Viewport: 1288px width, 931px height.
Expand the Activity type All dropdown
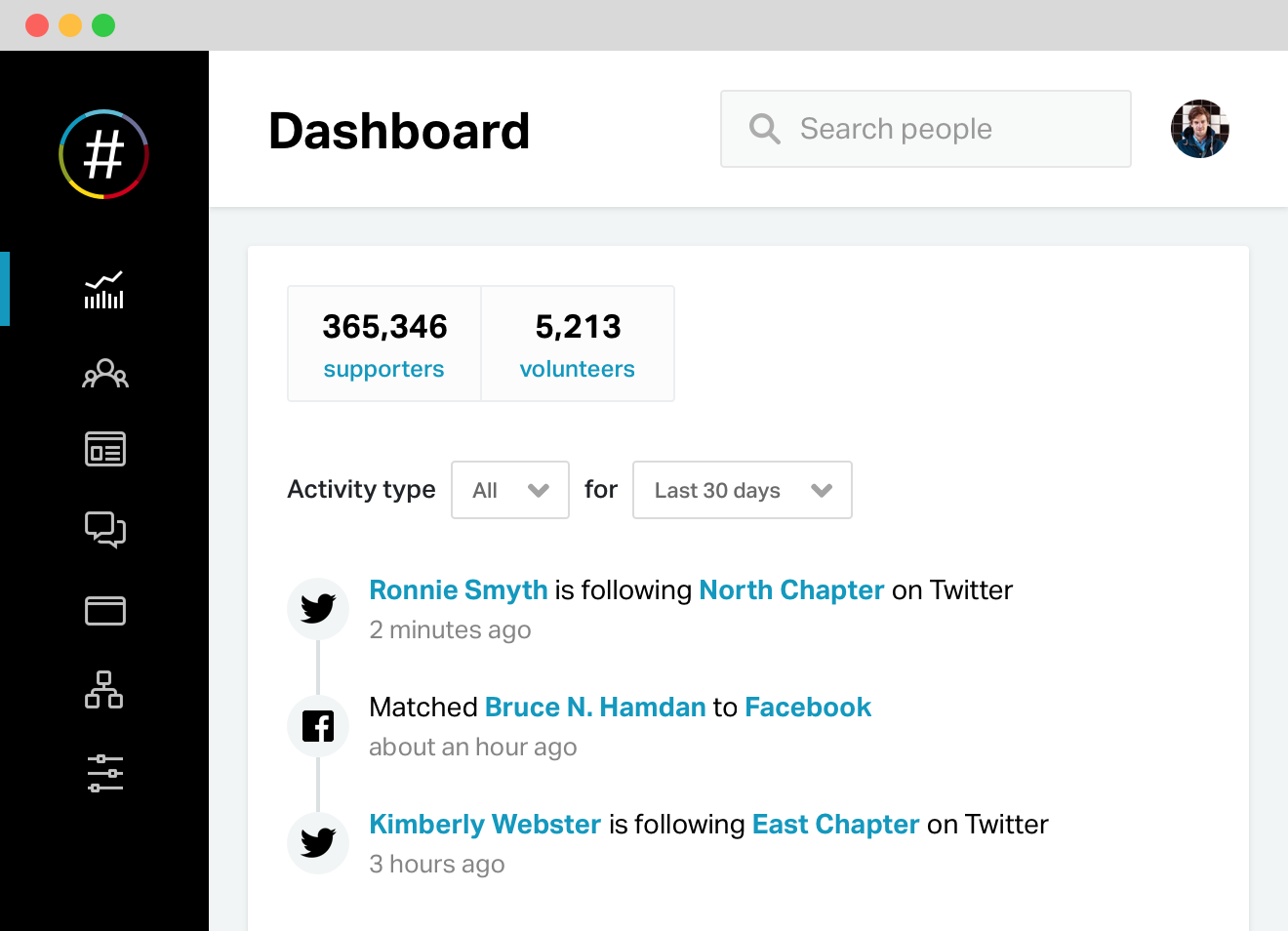coord(510,490)
